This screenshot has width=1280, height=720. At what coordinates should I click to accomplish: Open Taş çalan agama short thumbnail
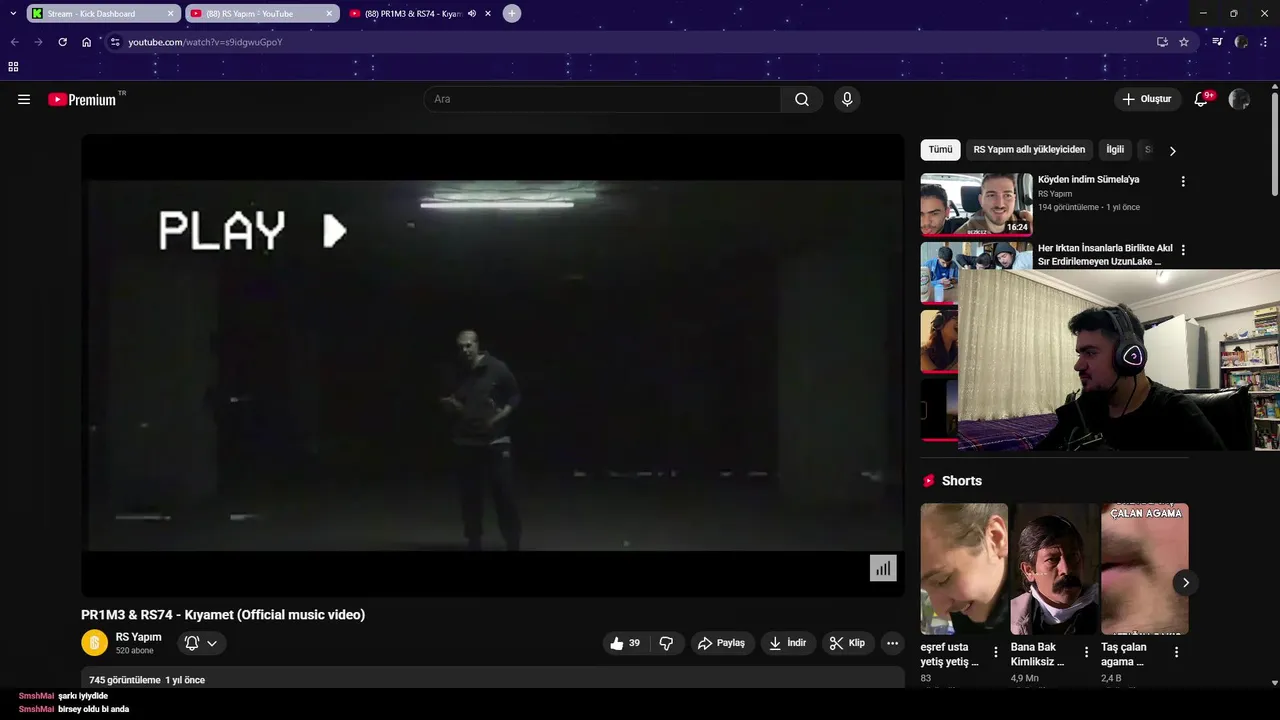(x=1144, y=569)
